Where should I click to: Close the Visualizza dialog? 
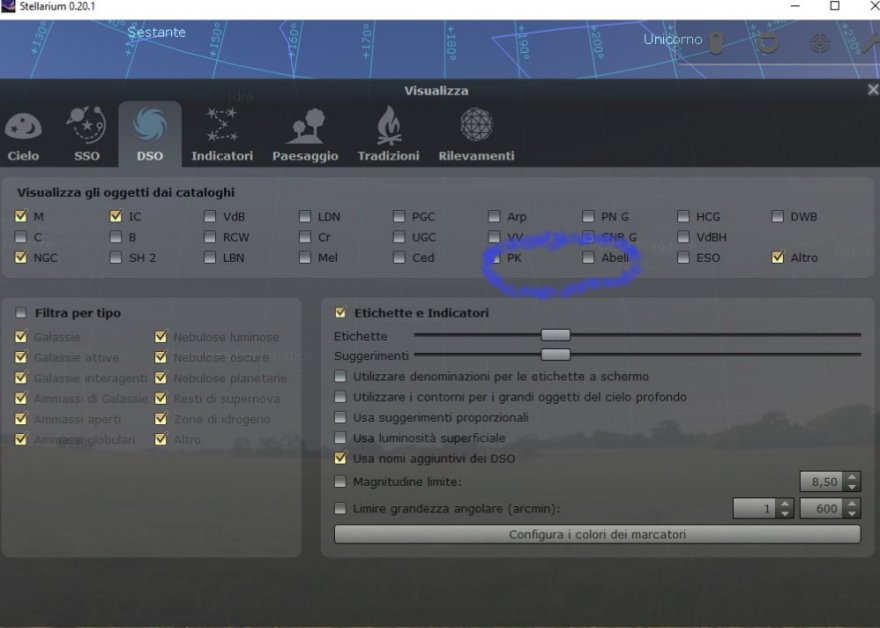[x=872, y=90]
